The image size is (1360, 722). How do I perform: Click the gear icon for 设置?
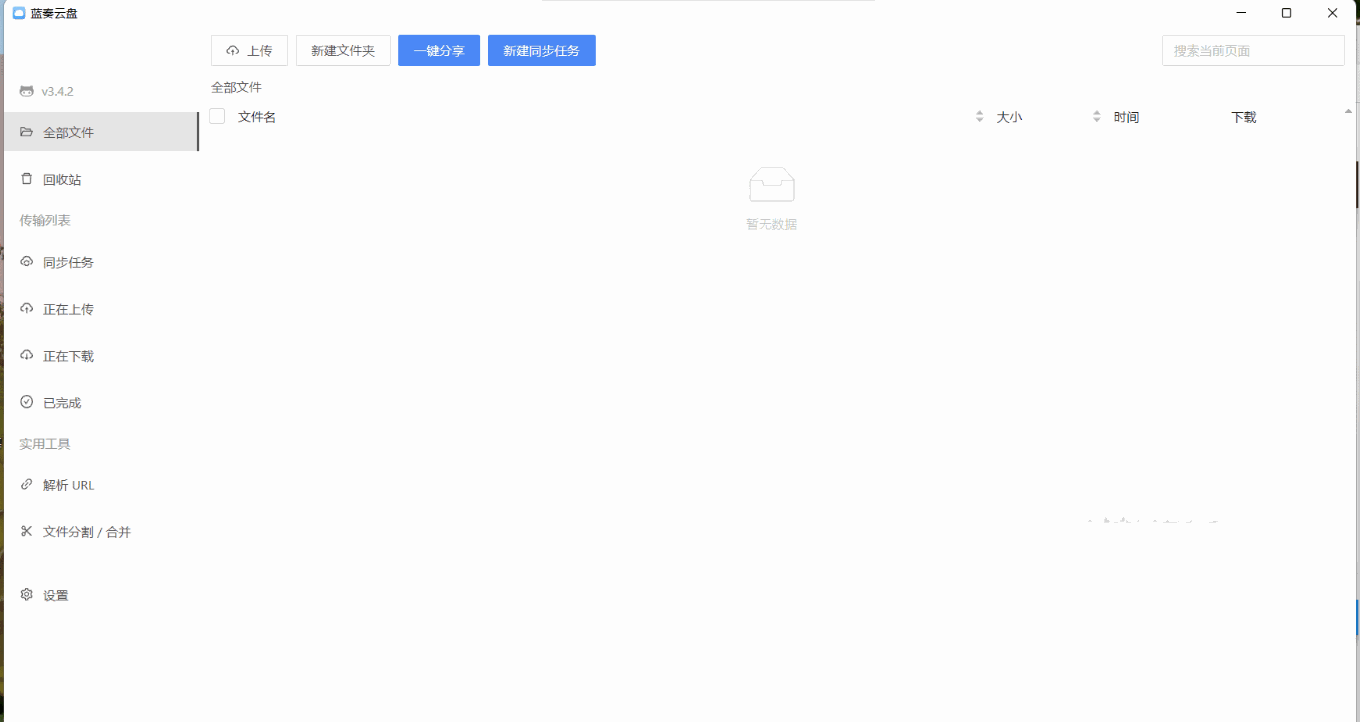(27, 595)
